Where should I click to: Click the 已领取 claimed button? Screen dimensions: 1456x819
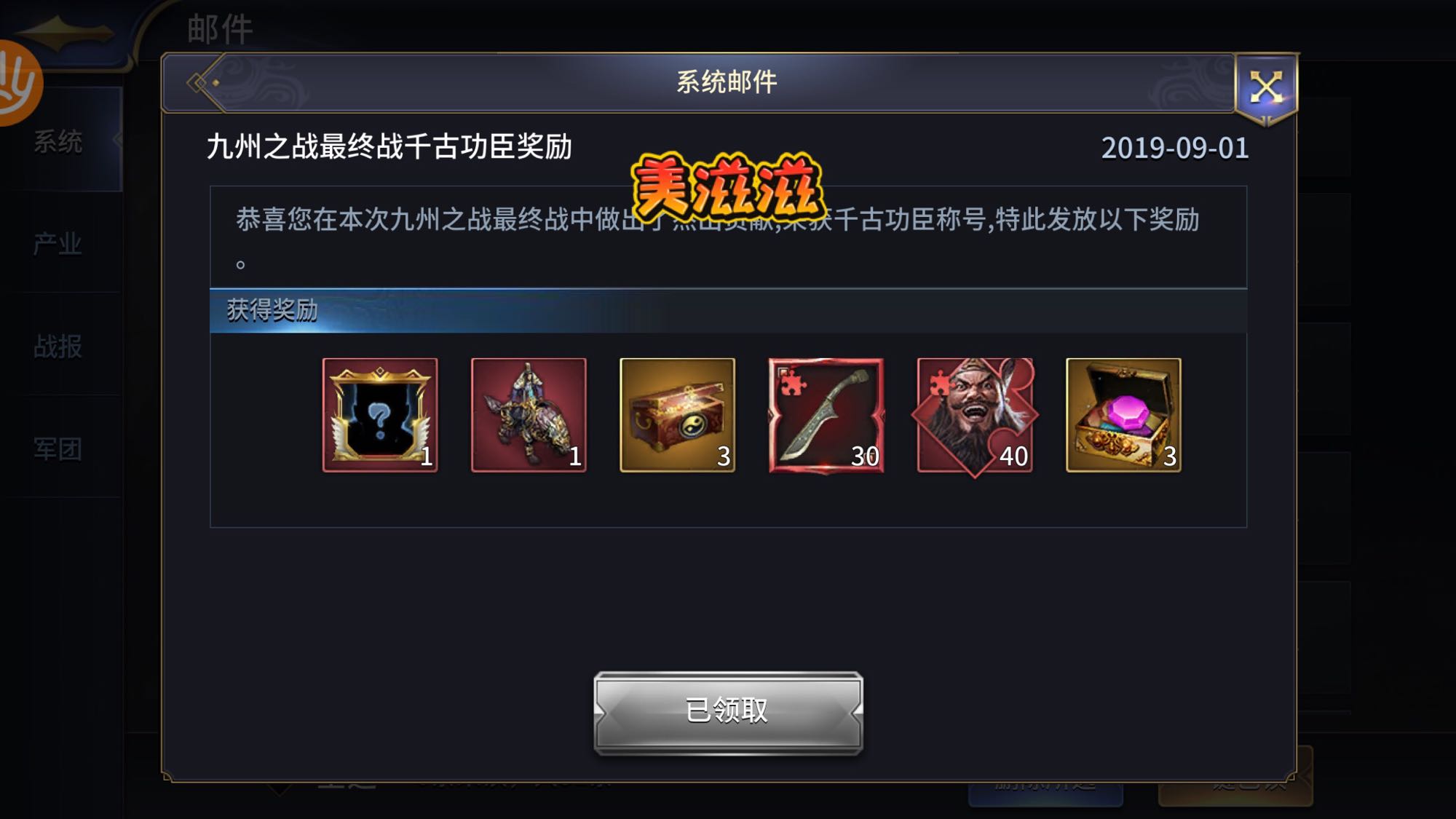[x=728, y=711]
